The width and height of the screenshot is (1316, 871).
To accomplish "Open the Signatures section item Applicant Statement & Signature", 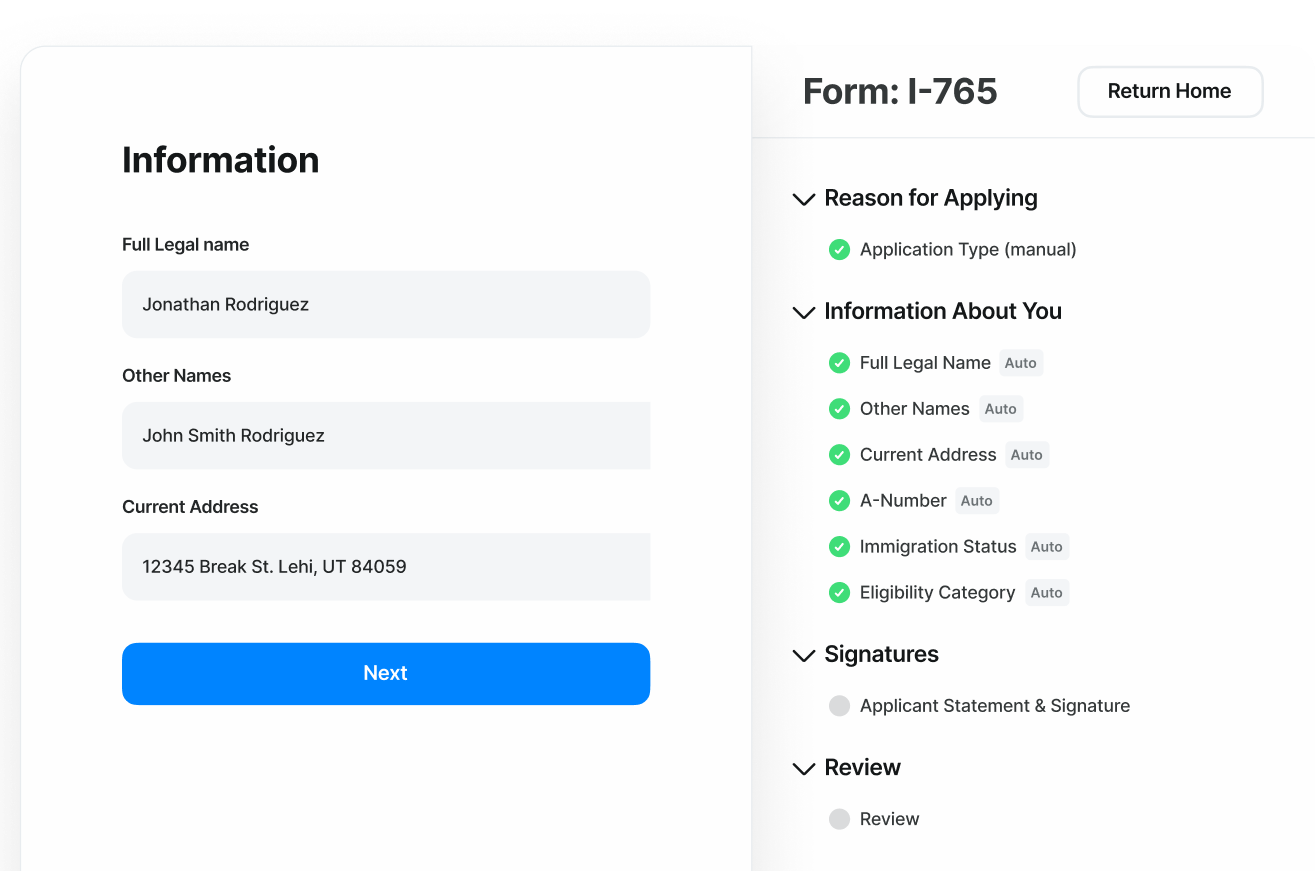I will click(x=994, y=705).
